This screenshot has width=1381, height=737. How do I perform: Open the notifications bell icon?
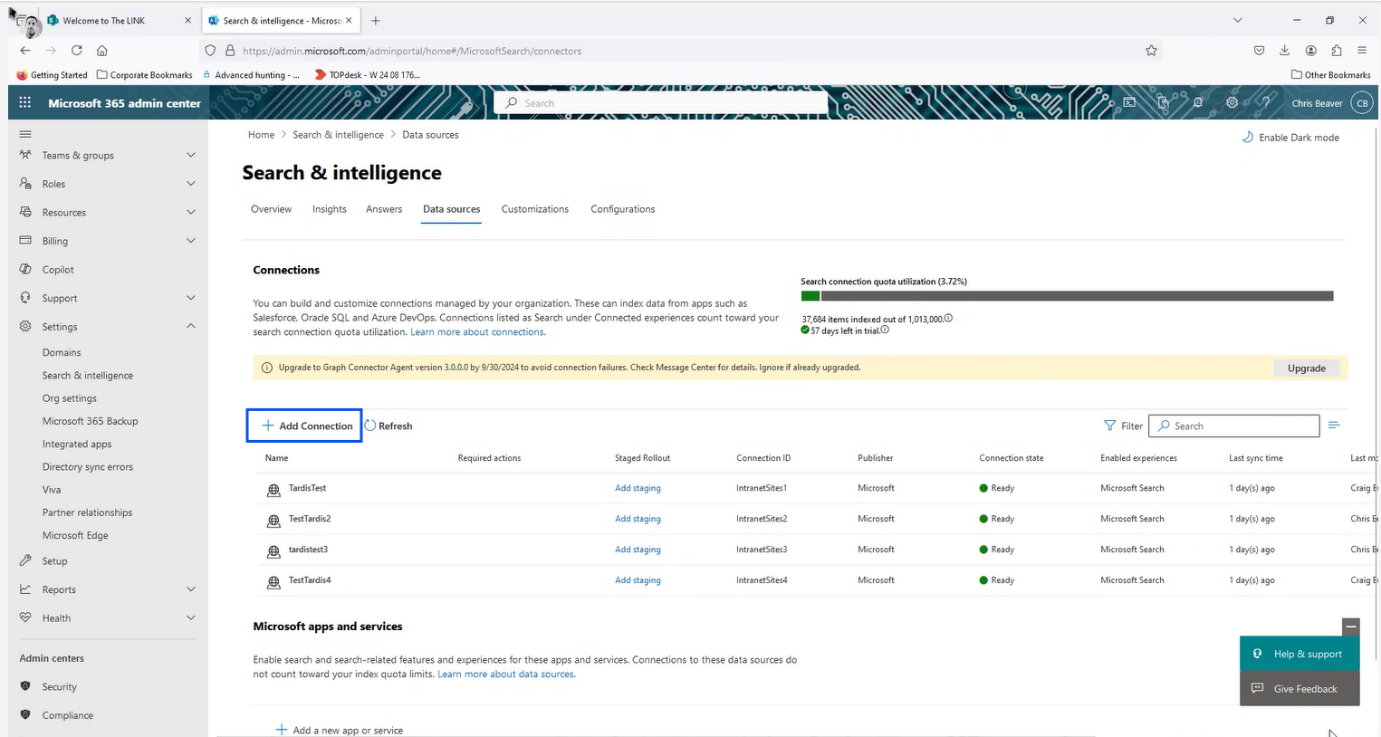[1197, 103]
